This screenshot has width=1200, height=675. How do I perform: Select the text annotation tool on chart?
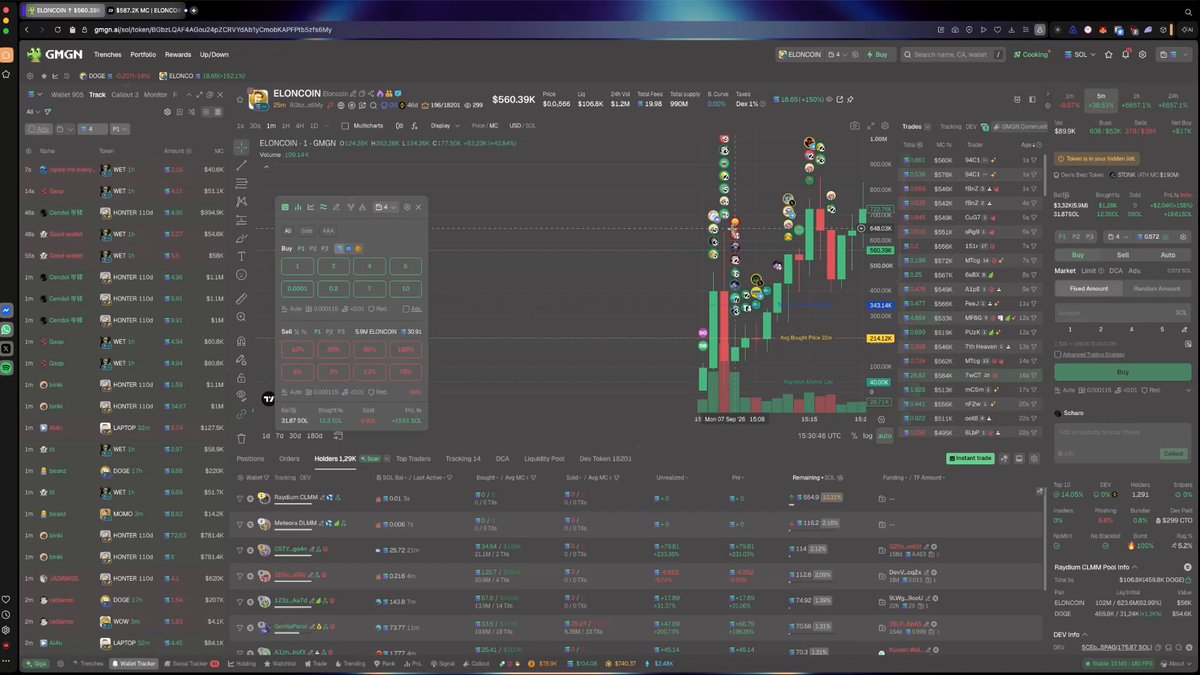(242, 256)
